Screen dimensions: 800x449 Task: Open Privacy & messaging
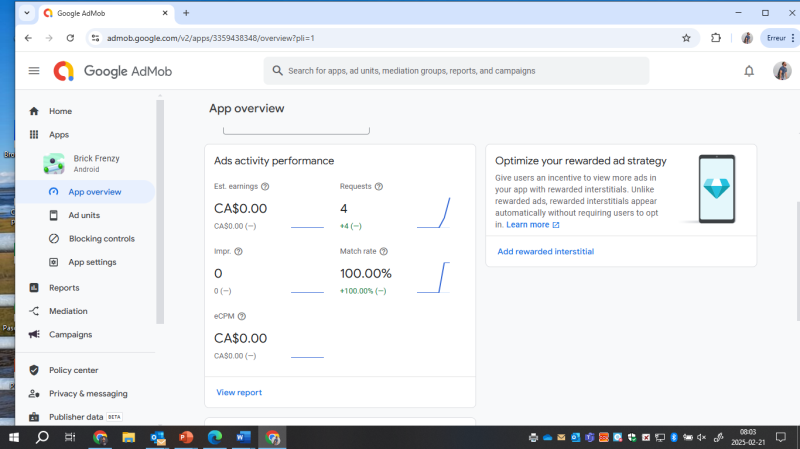click(86, 394)
